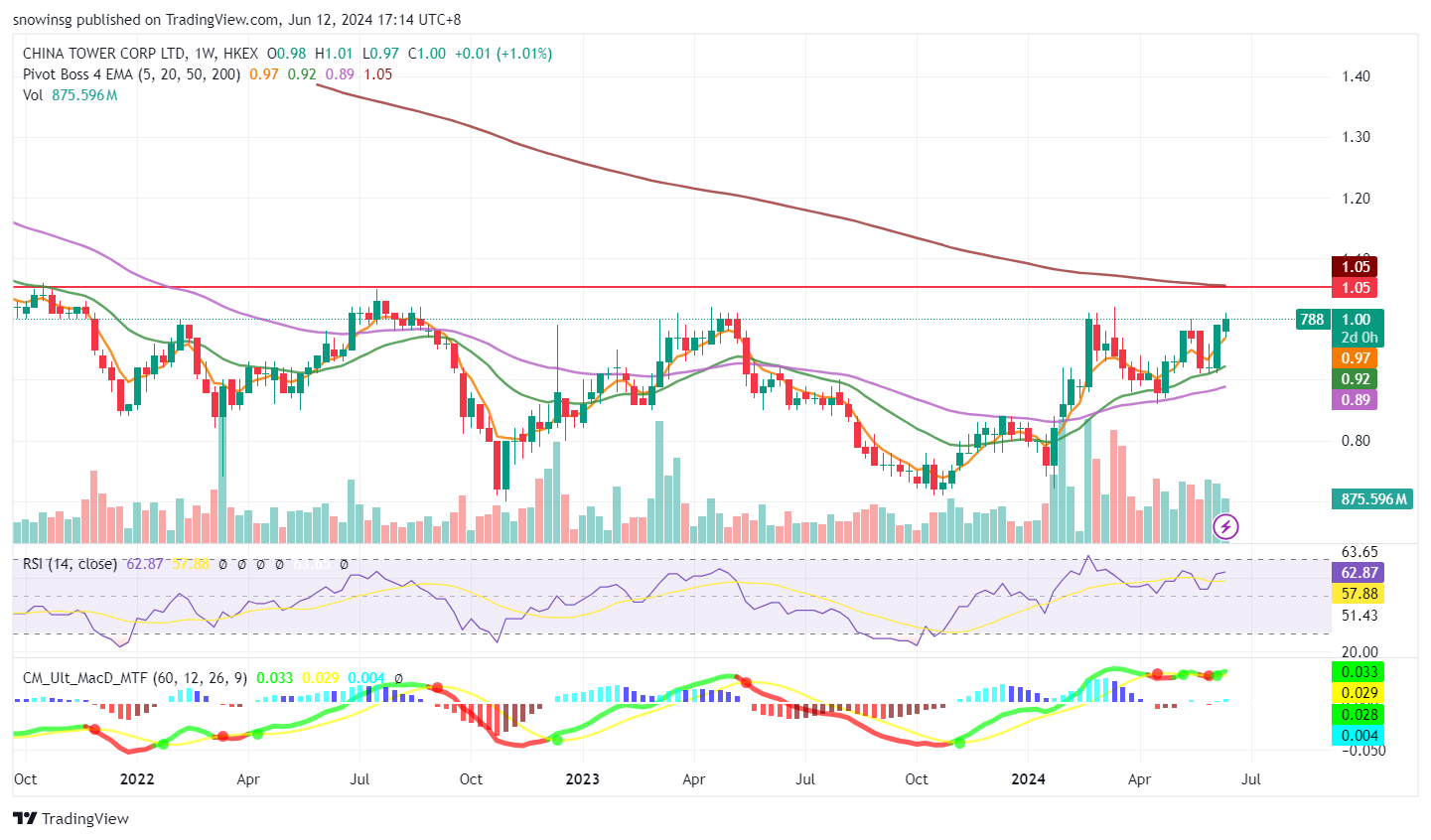Click the +0.01 (+1.01%) change value
Screen dimensions: 1431x840
point(503,54)
